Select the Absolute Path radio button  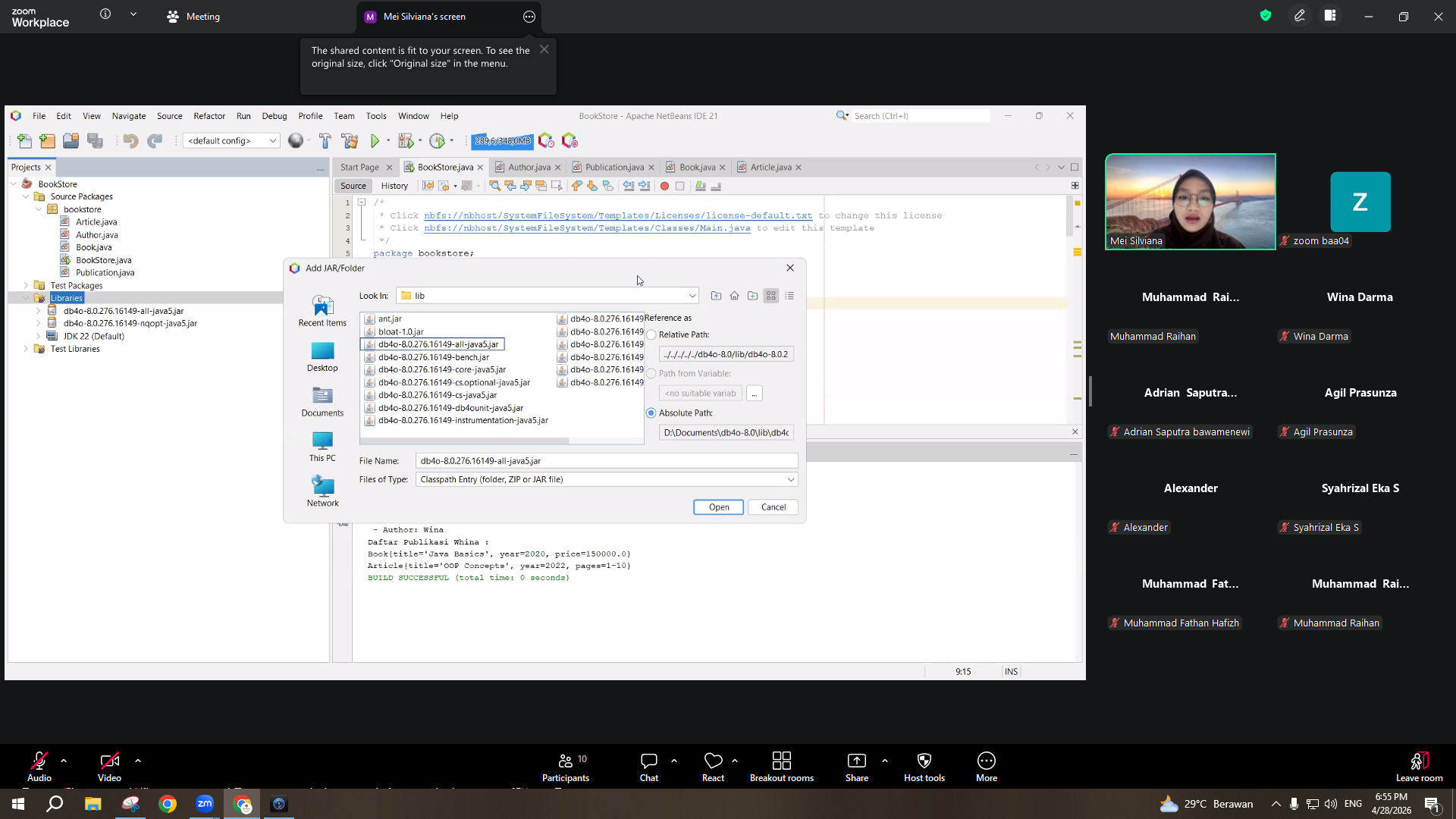[x=651, y=413]
